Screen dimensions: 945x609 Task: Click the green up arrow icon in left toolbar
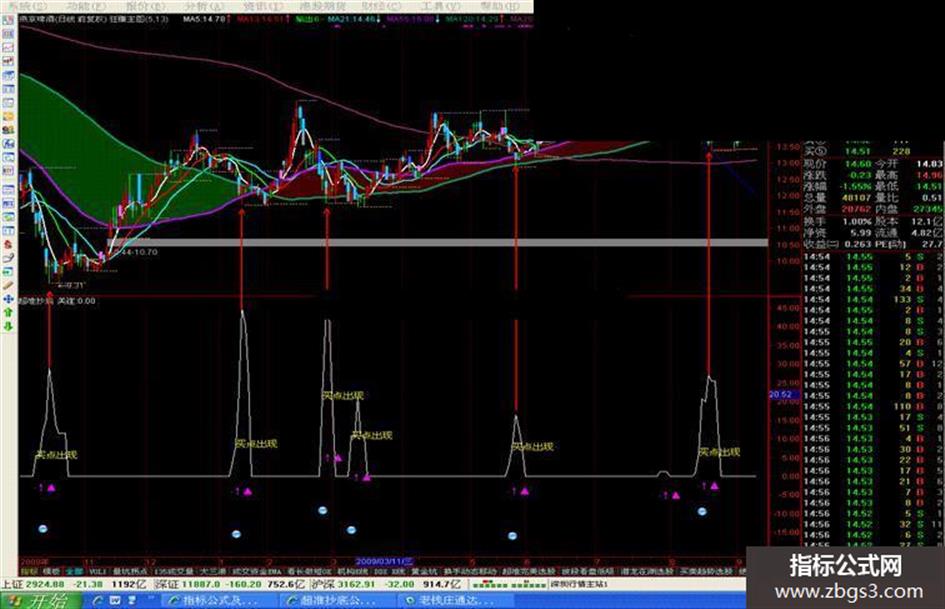point(8,312)
